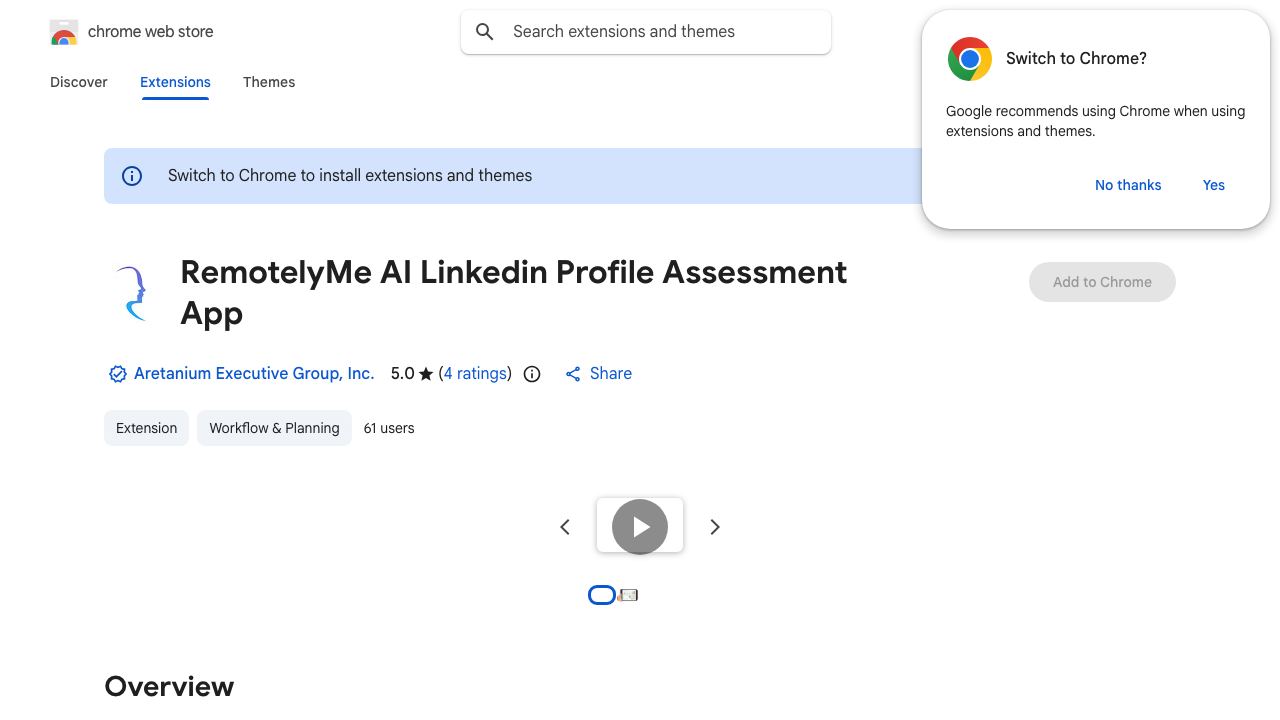Select the second carousel thumbnail
Viewport: 1280px width, 720px height.
629,595
